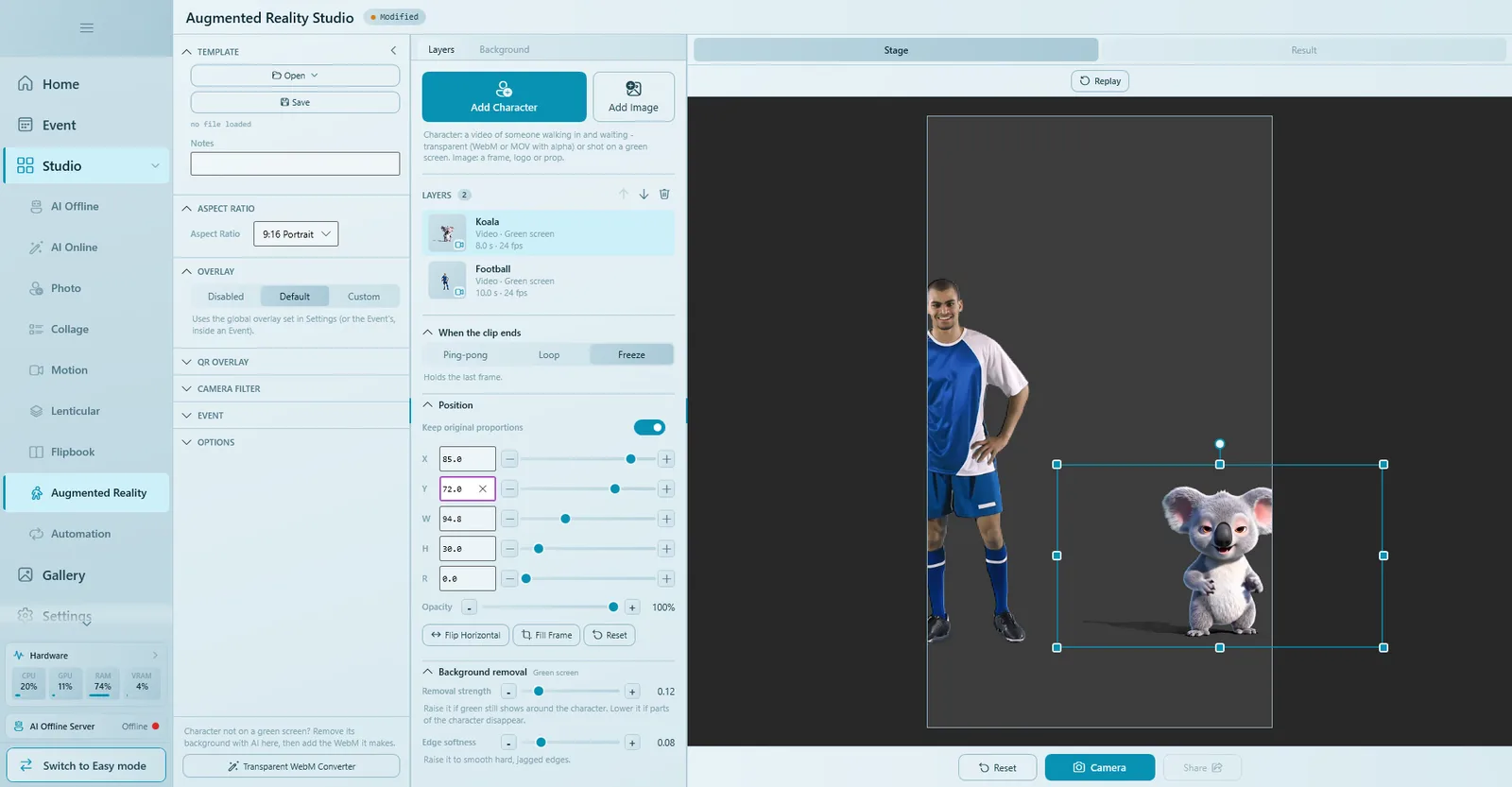Image resolution: width=1512 pixels, height=787 pixels.
Task: Set overlay to Default
Action: point(295,297)
